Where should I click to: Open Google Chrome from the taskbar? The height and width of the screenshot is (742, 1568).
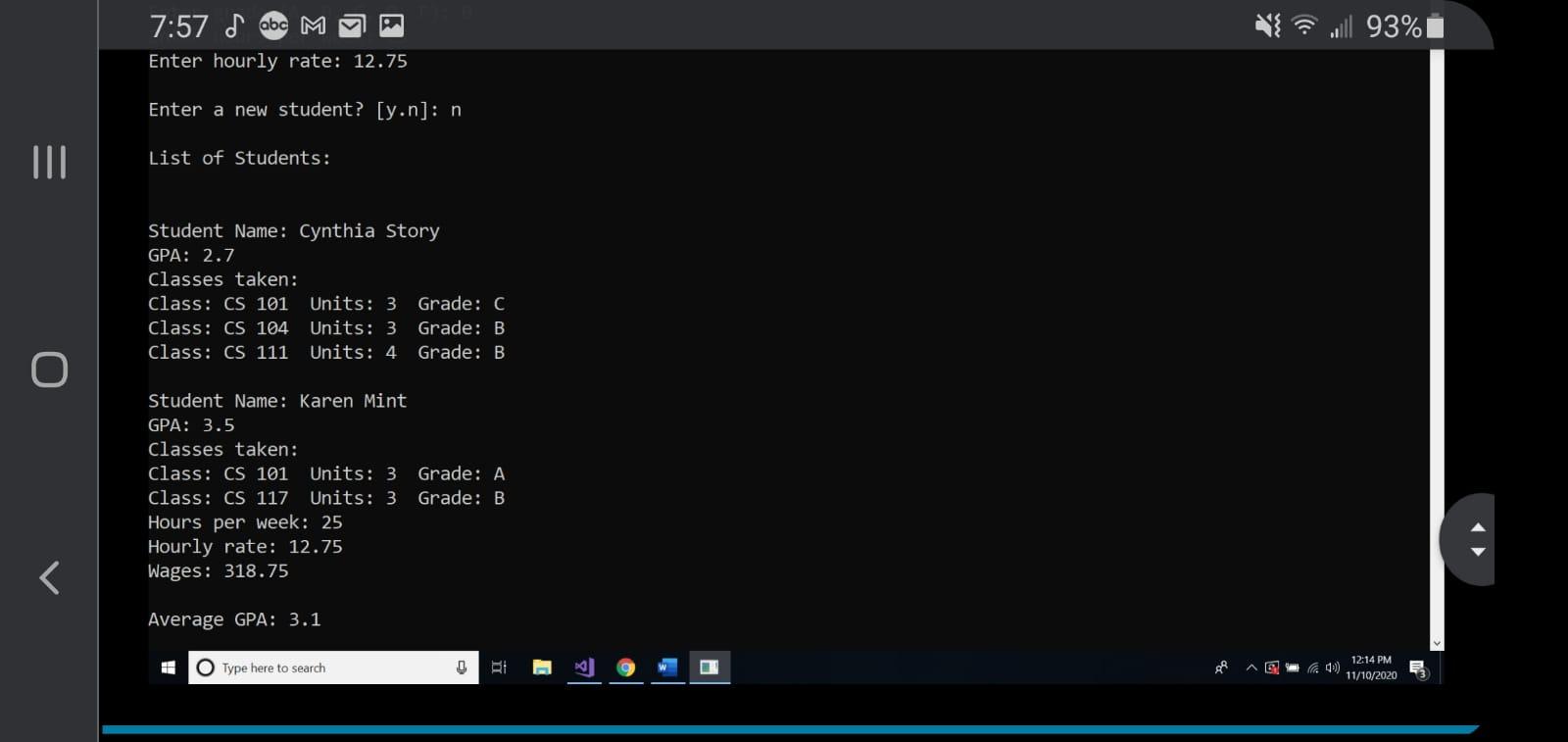click(x=625, y=668)
